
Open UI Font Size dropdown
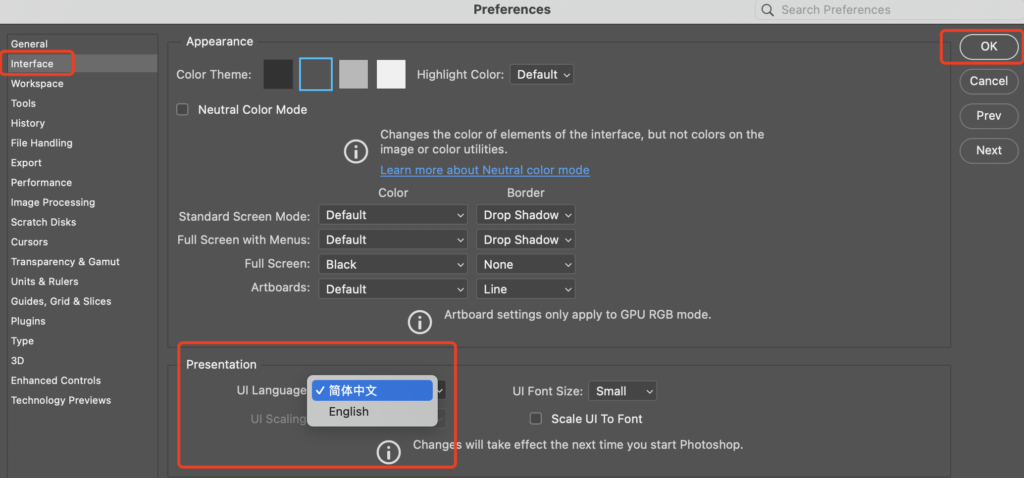622,391
